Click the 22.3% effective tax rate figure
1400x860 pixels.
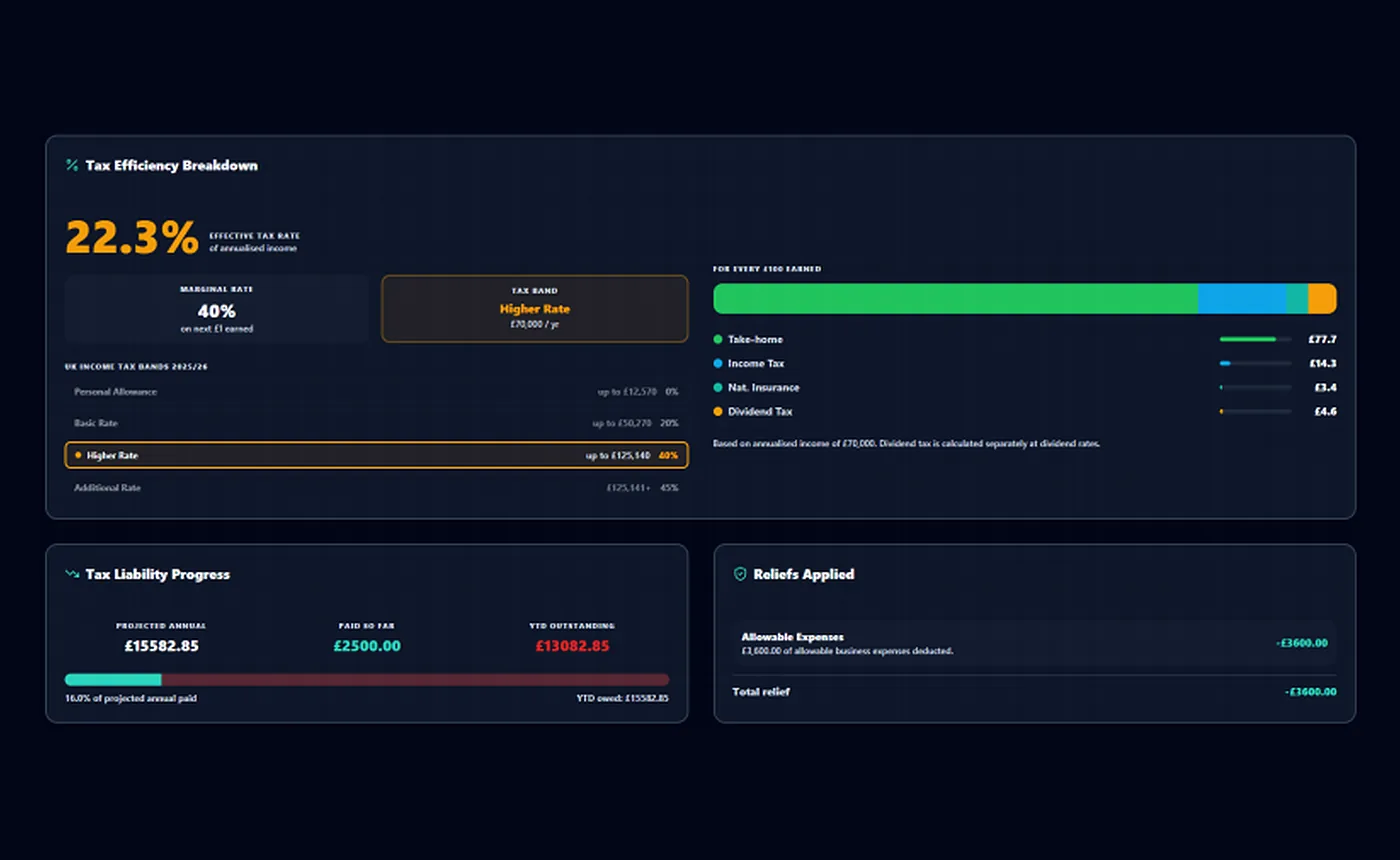[x=132, y=239]
